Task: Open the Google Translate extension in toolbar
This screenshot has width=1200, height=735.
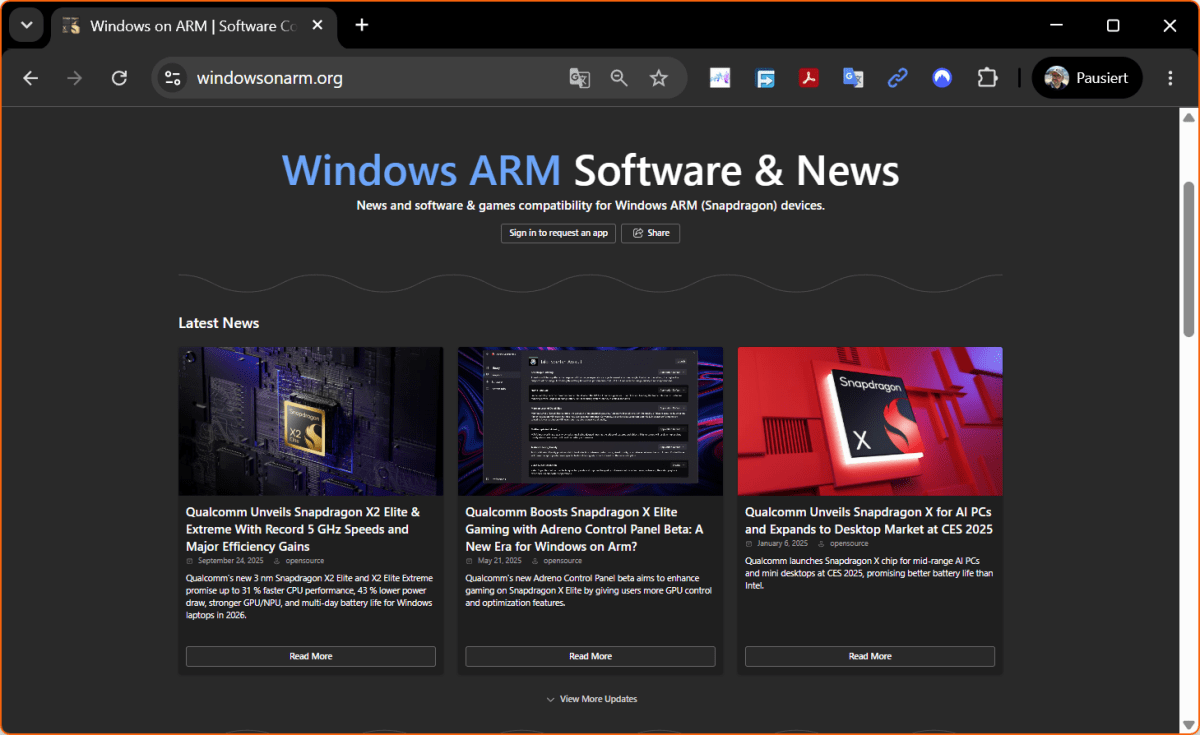Action: coord(853,78)
